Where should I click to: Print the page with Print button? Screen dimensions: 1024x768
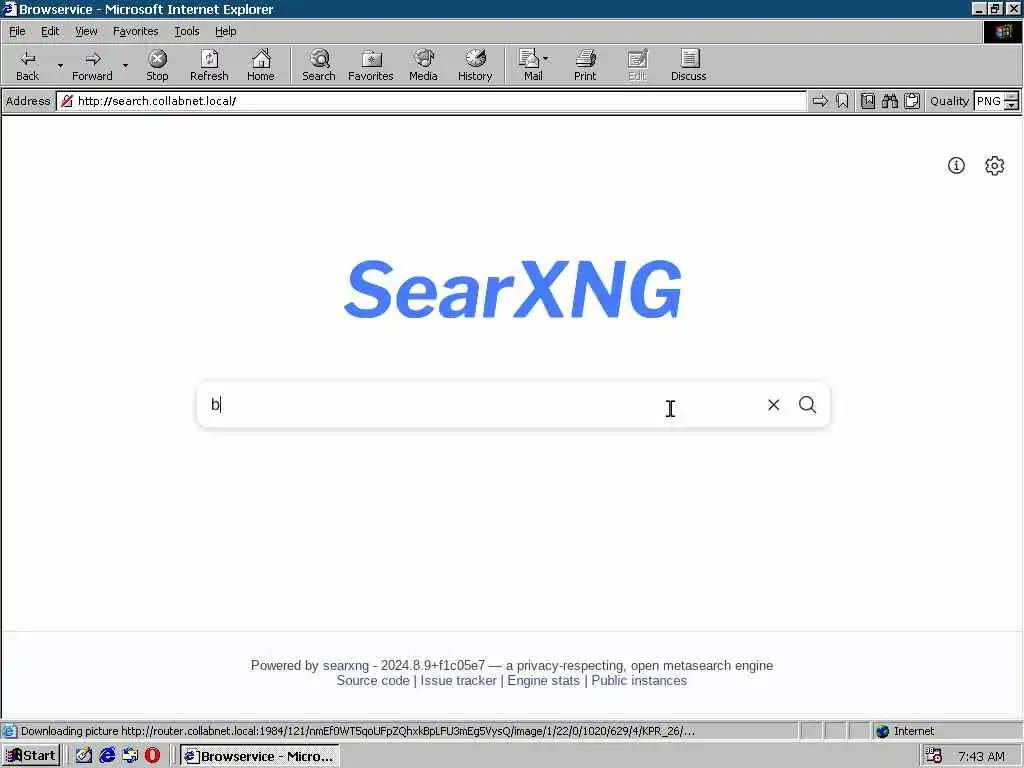click(585, 65)
